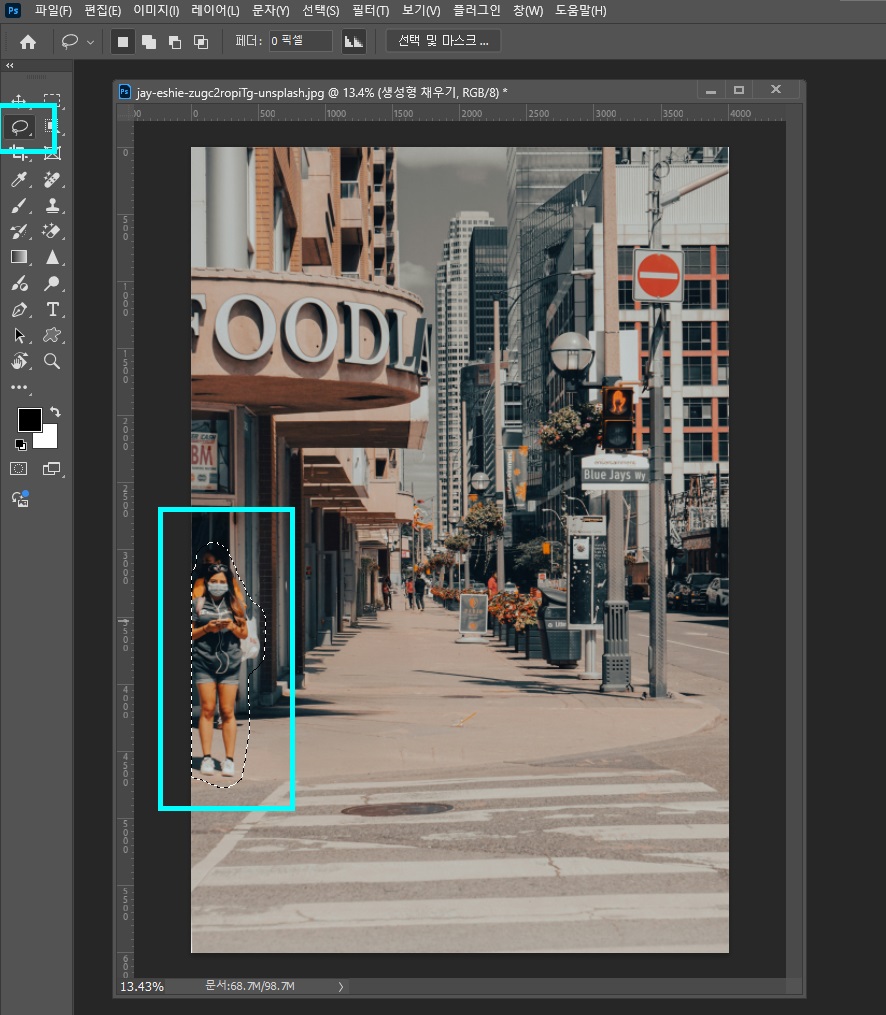
Task: Select the Path Selection arrow tool
Action: pyautogui.click(x=19, y=335)
